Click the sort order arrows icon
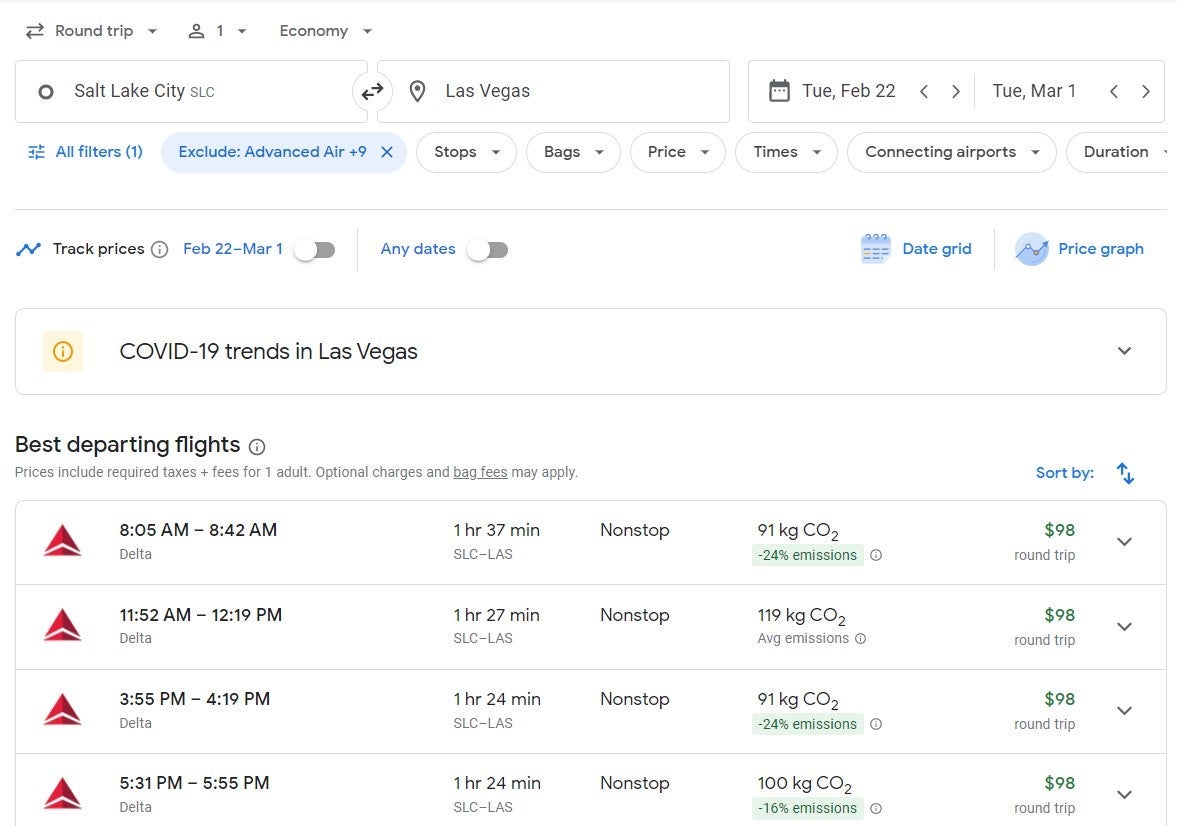1177x826 pixels. point(1125,473)
